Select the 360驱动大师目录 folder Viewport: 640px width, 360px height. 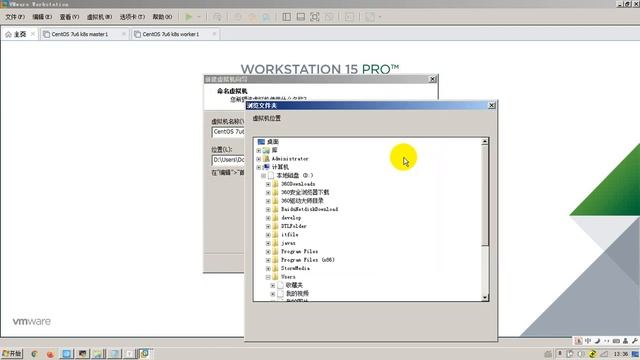tap(302, 201)
